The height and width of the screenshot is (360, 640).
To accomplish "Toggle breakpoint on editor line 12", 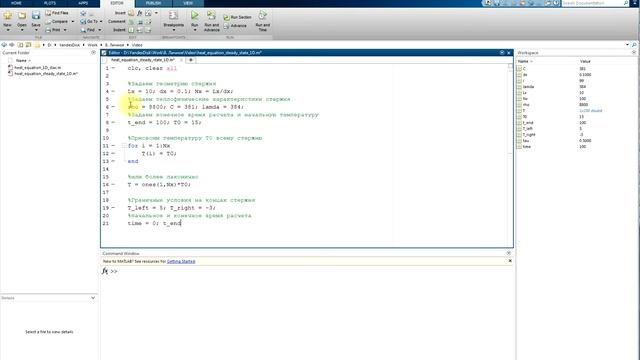I will pyautogui.click(x=113, y=153).
